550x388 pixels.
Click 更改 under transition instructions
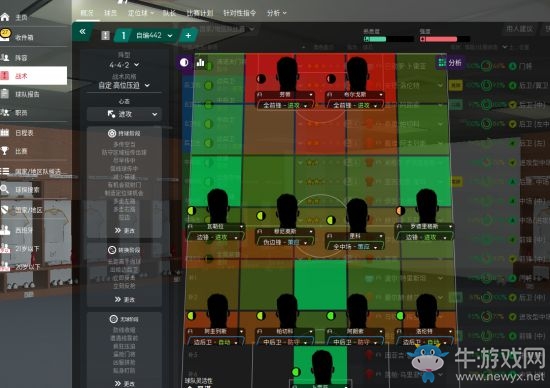click(125, 300)
